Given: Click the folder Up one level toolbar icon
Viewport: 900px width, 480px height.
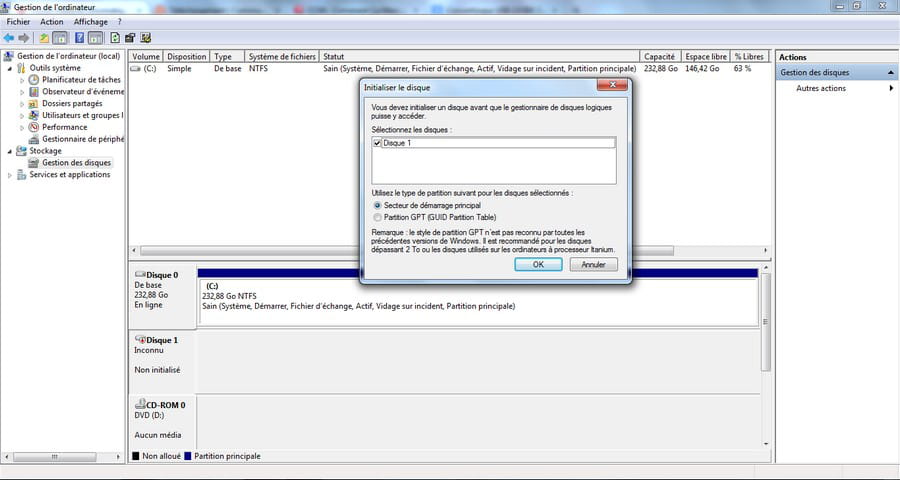Looking at the screenshot, I should tap(44, 38).
